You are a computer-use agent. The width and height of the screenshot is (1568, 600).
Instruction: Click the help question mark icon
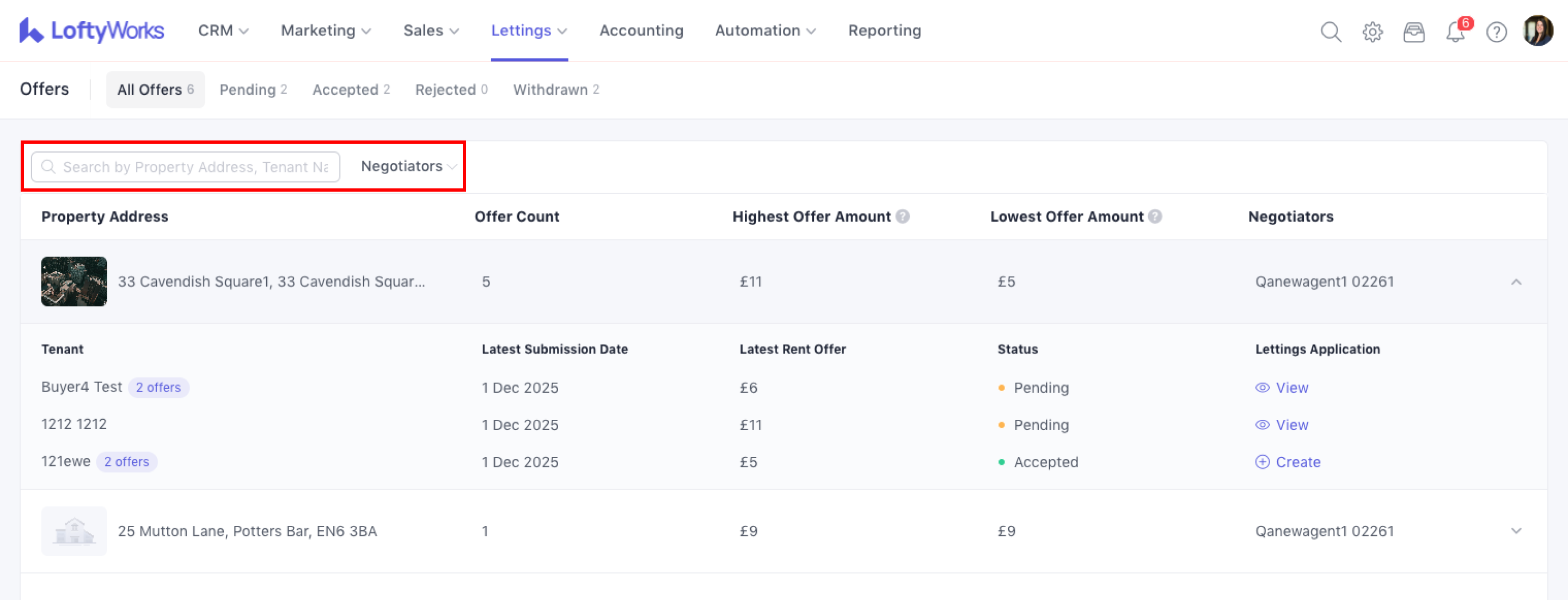[x=1496, y=32]
